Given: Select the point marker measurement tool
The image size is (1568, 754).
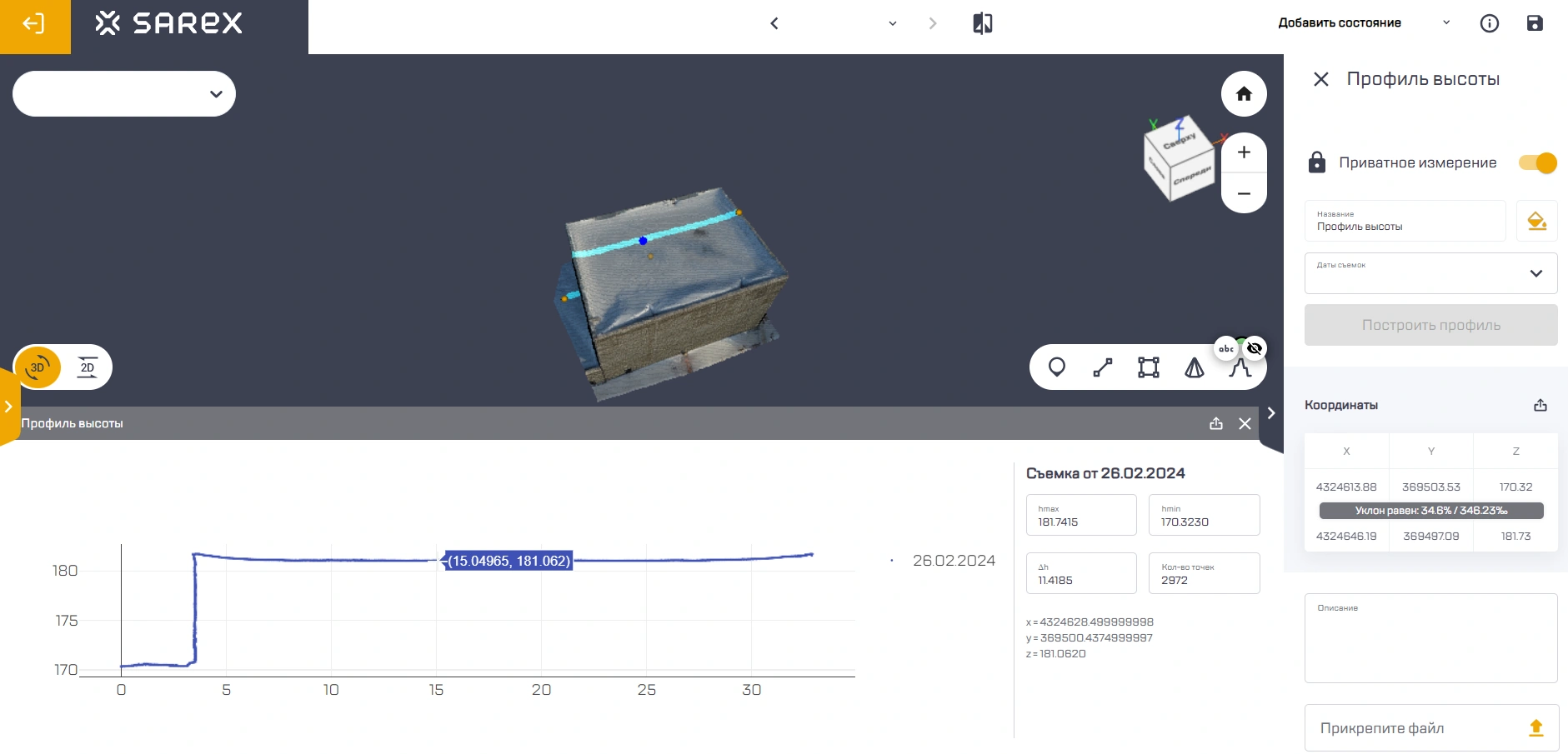Looking at the screenshot, I should 1056,367.
